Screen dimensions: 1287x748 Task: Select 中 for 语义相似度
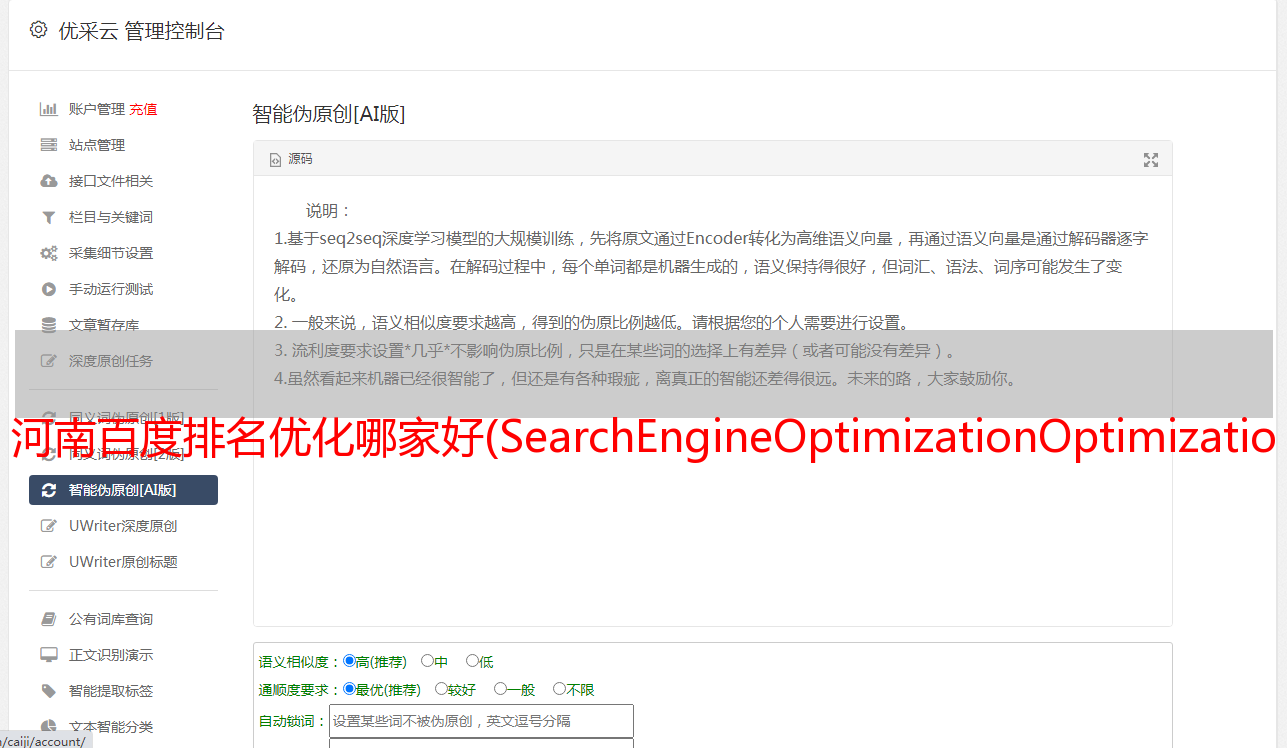coord(427,661)
